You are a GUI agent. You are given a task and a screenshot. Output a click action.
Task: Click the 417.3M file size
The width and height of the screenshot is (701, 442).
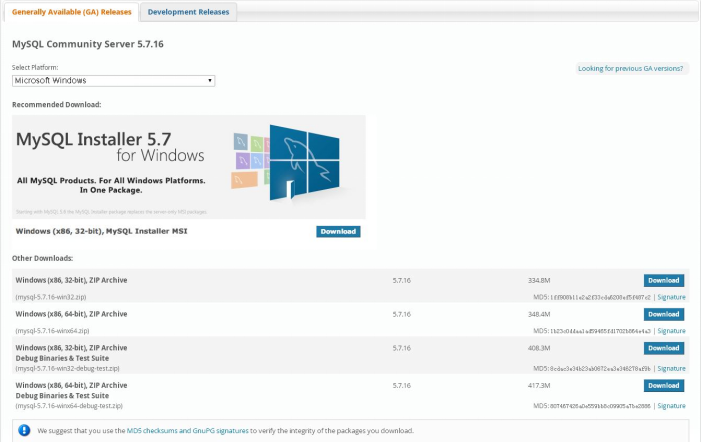tap(539, 386)
